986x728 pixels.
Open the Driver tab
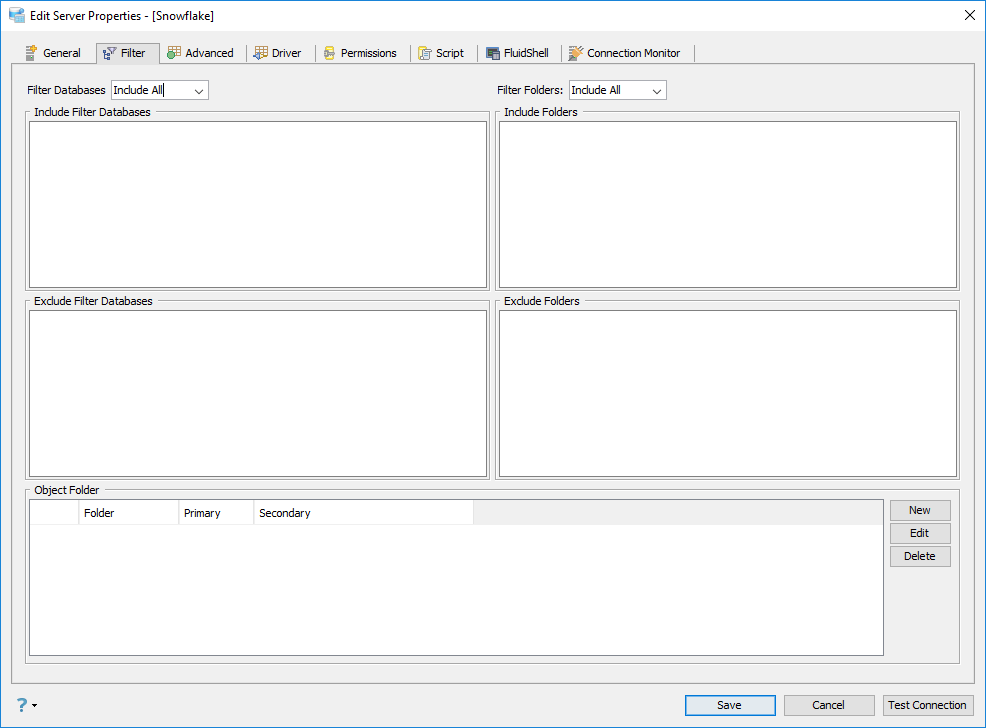277,53
